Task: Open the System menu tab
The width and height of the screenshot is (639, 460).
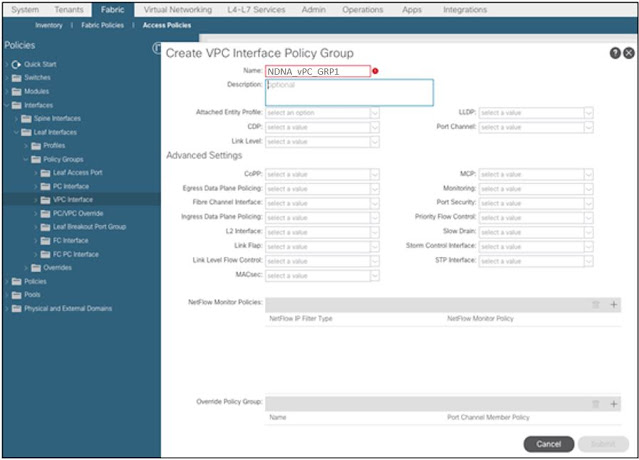Action: coord(25,10)
